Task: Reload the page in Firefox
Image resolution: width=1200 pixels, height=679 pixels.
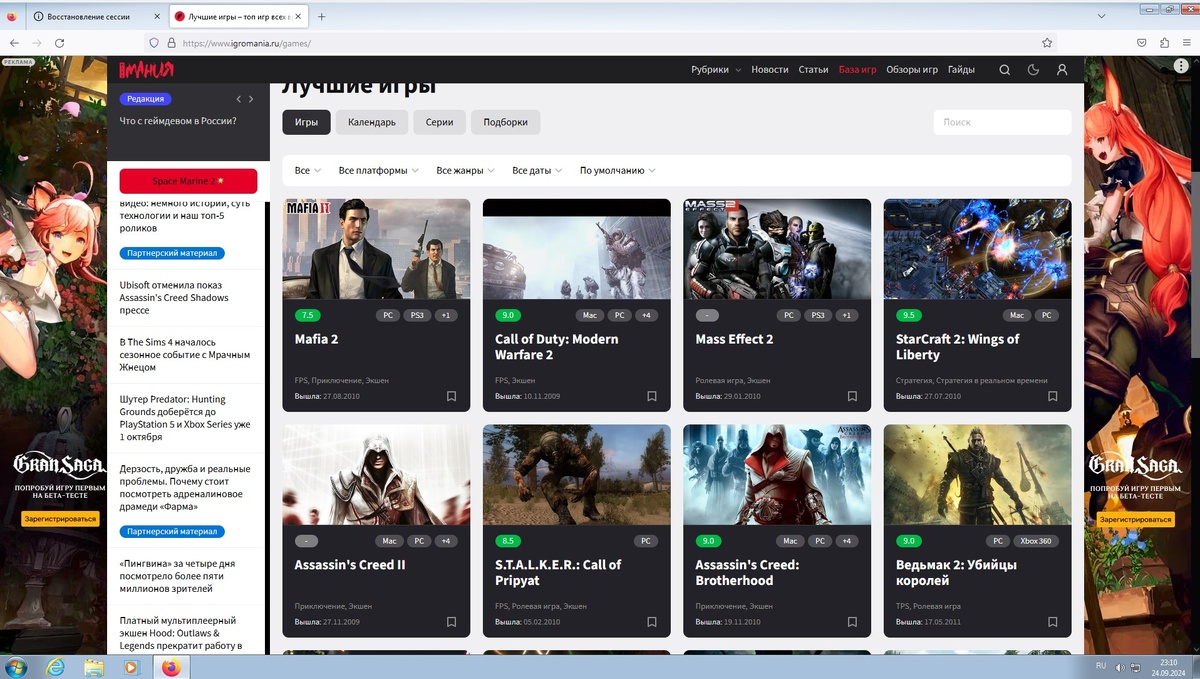Action: coord(60,43)
